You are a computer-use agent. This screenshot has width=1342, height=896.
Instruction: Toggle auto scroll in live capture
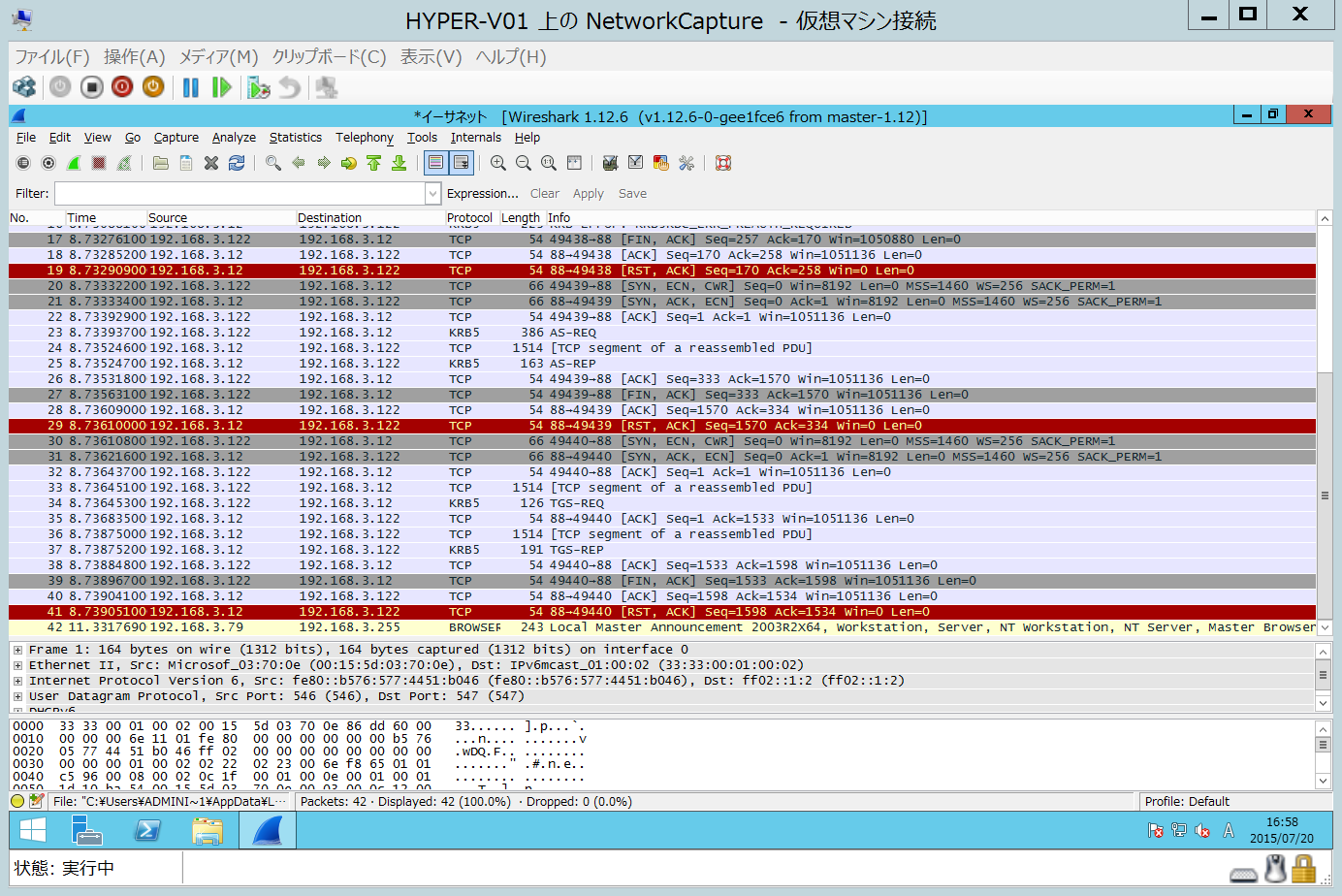click(462, 163)
